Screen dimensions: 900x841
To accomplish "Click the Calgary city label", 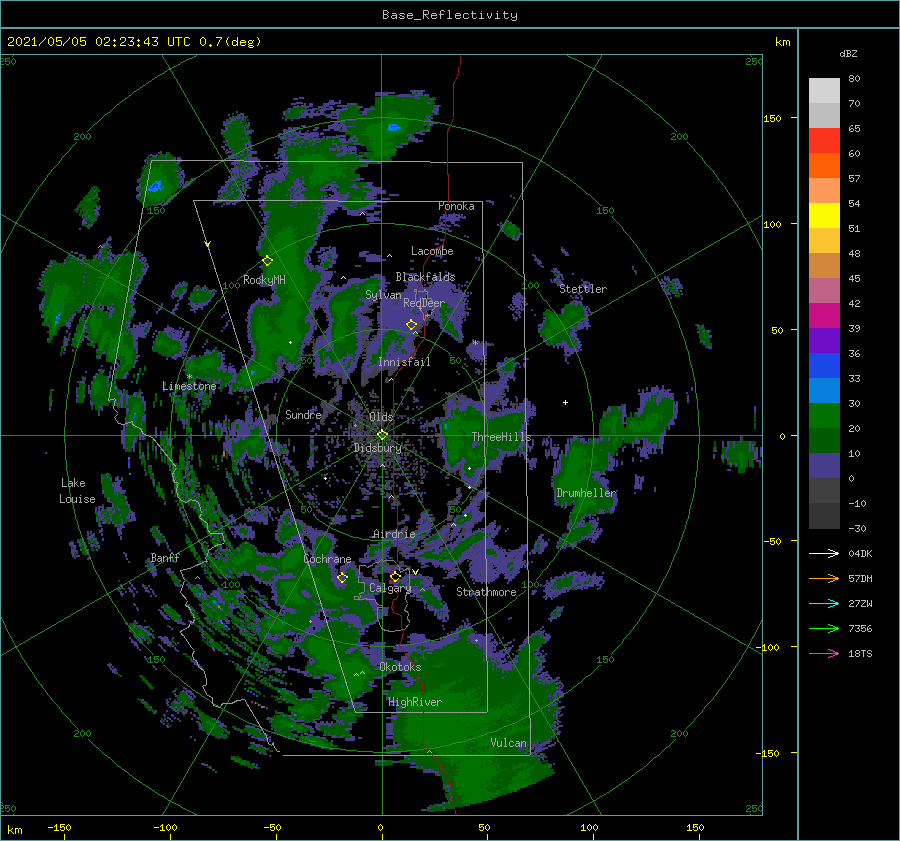I will point(390,588).
